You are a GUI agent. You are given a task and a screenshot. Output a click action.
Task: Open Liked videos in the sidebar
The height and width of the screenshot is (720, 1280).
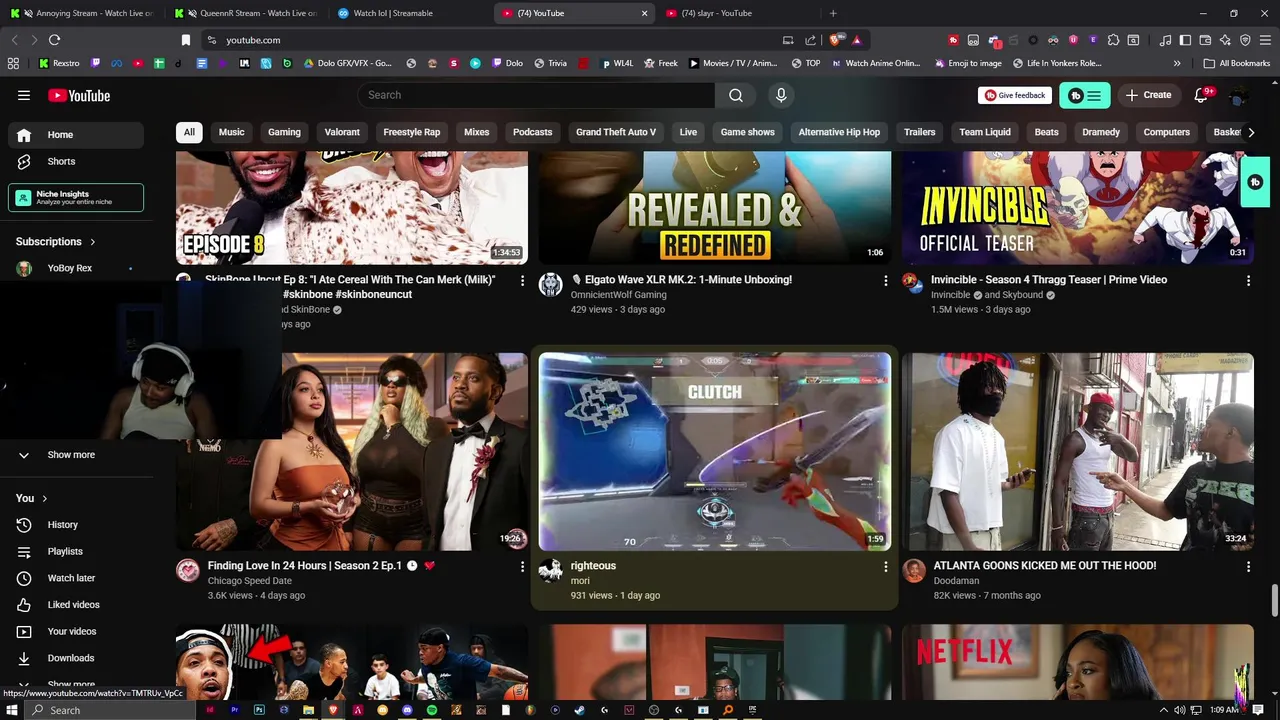tap(76, 605)
